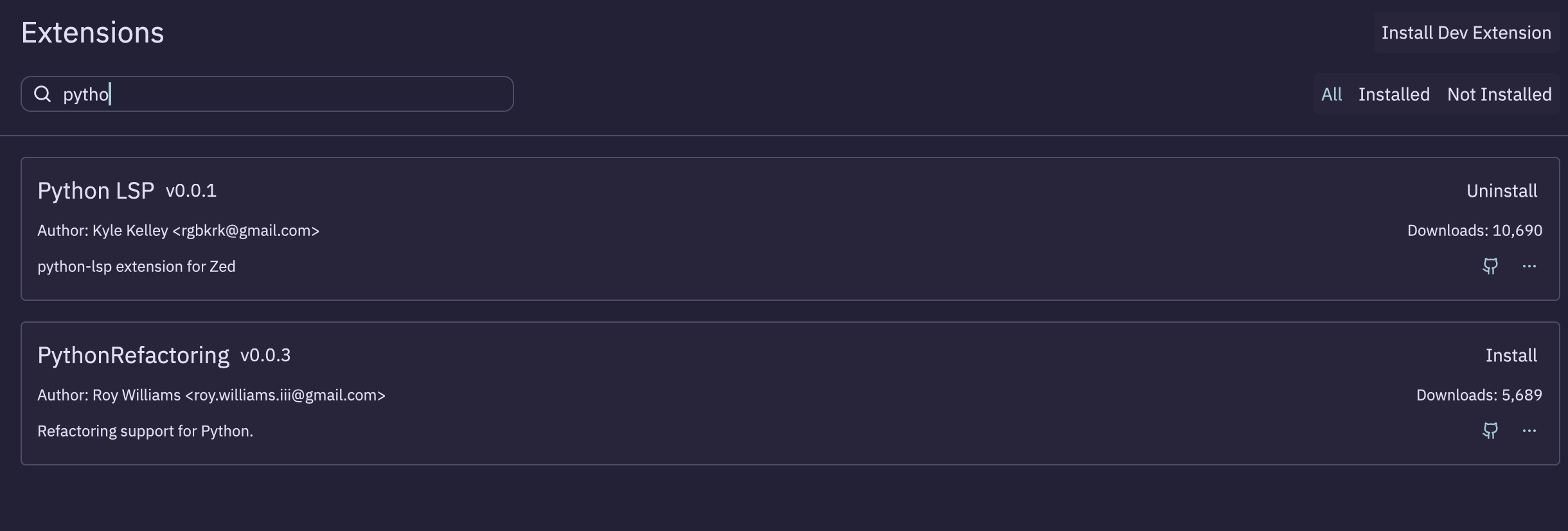Filter list to Installed extensions
Viewport: 1568px width, 531px height.
pos(1394,94)
